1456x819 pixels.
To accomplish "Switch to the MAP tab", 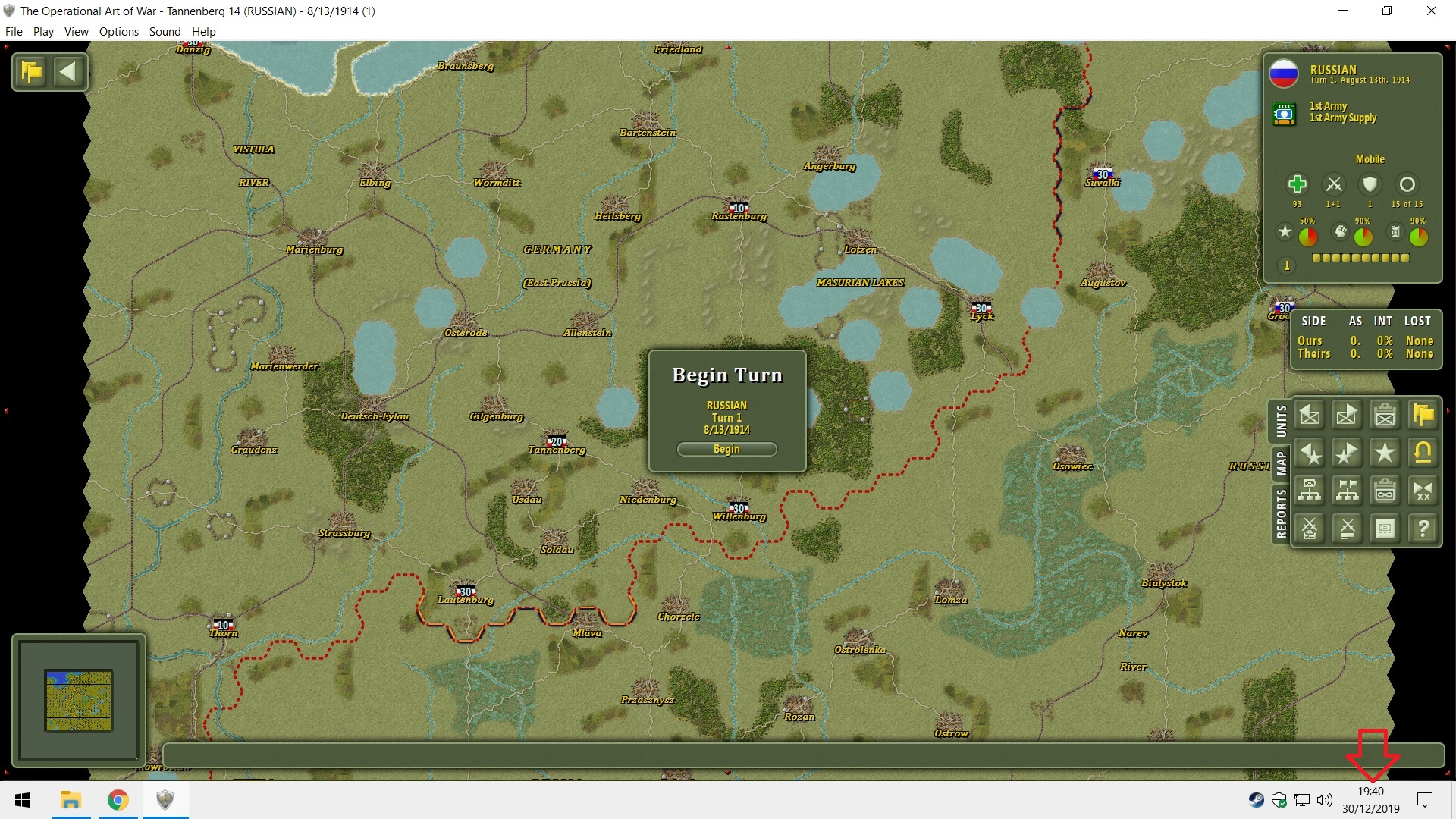I will 1281,463.
